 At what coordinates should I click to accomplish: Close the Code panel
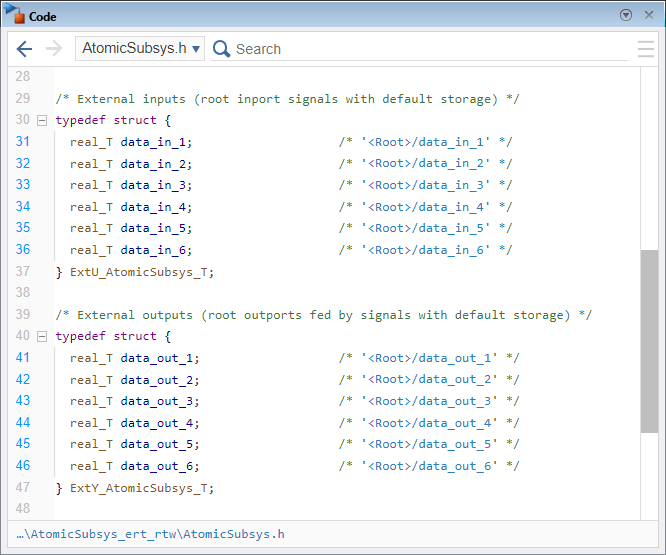click(x=649, y=15)
